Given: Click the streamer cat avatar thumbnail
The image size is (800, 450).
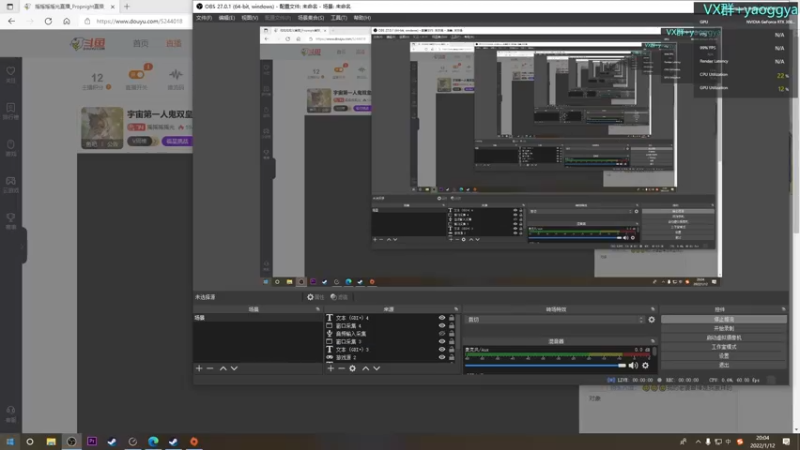Looking at the screenshot, I should [102, 128].
